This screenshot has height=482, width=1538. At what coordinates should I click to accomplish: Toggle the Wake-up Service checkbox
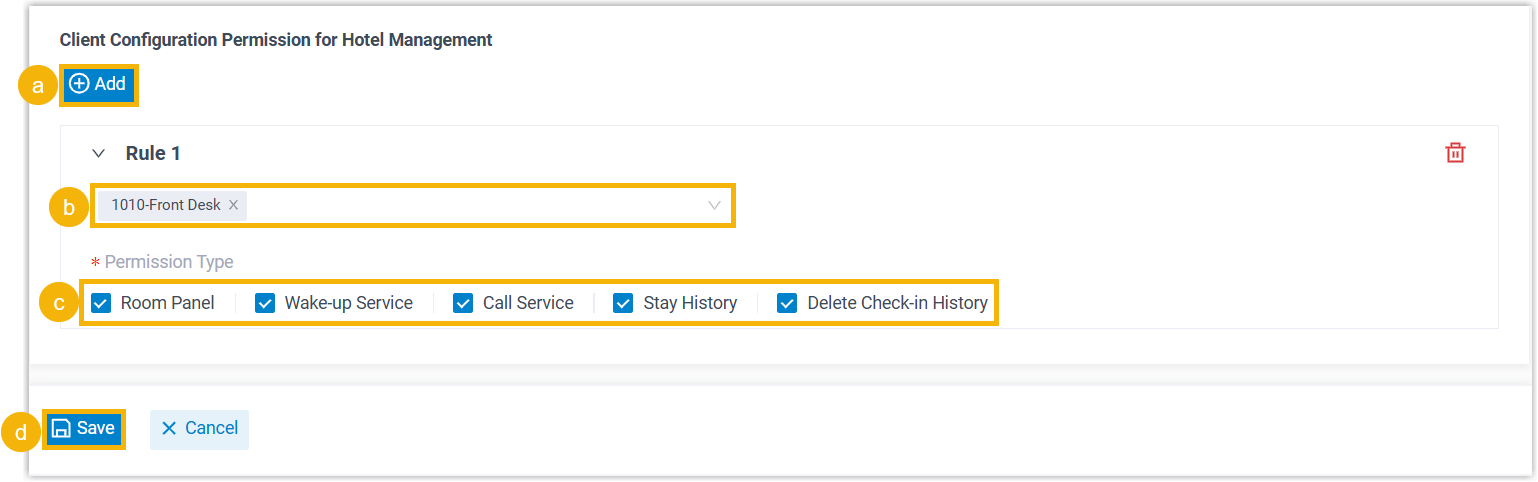(265, 303)
